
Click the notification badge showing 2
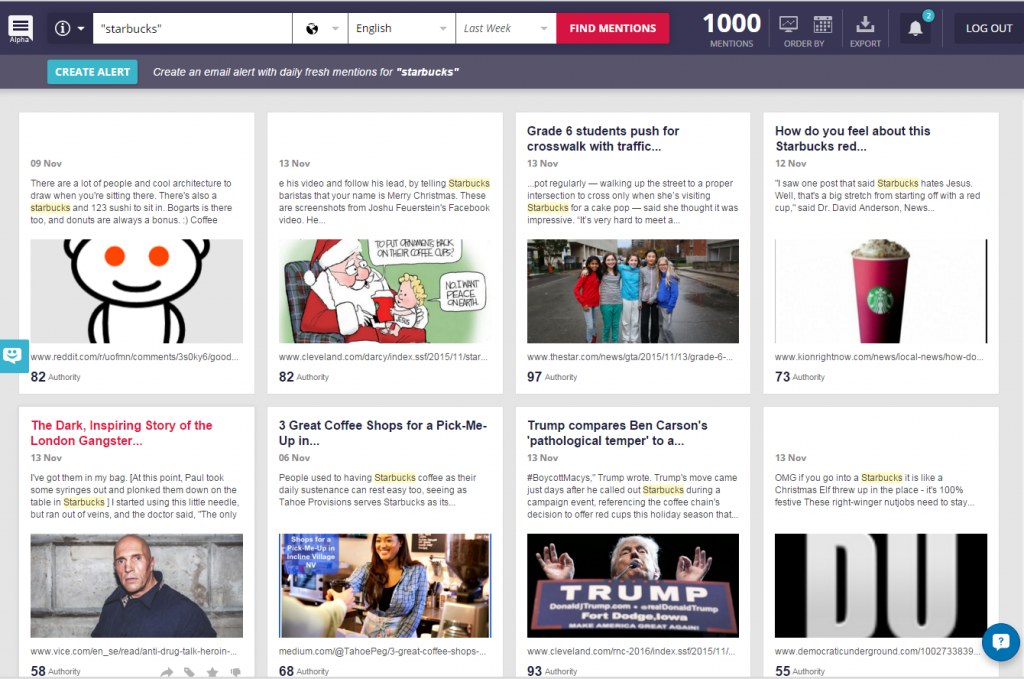[x=928, y=16]
